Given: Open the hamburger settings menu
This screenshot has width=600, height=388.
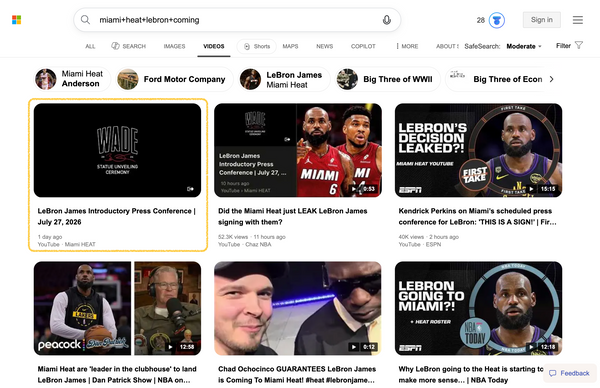Looking at the screenshot, I should (577, 20).
